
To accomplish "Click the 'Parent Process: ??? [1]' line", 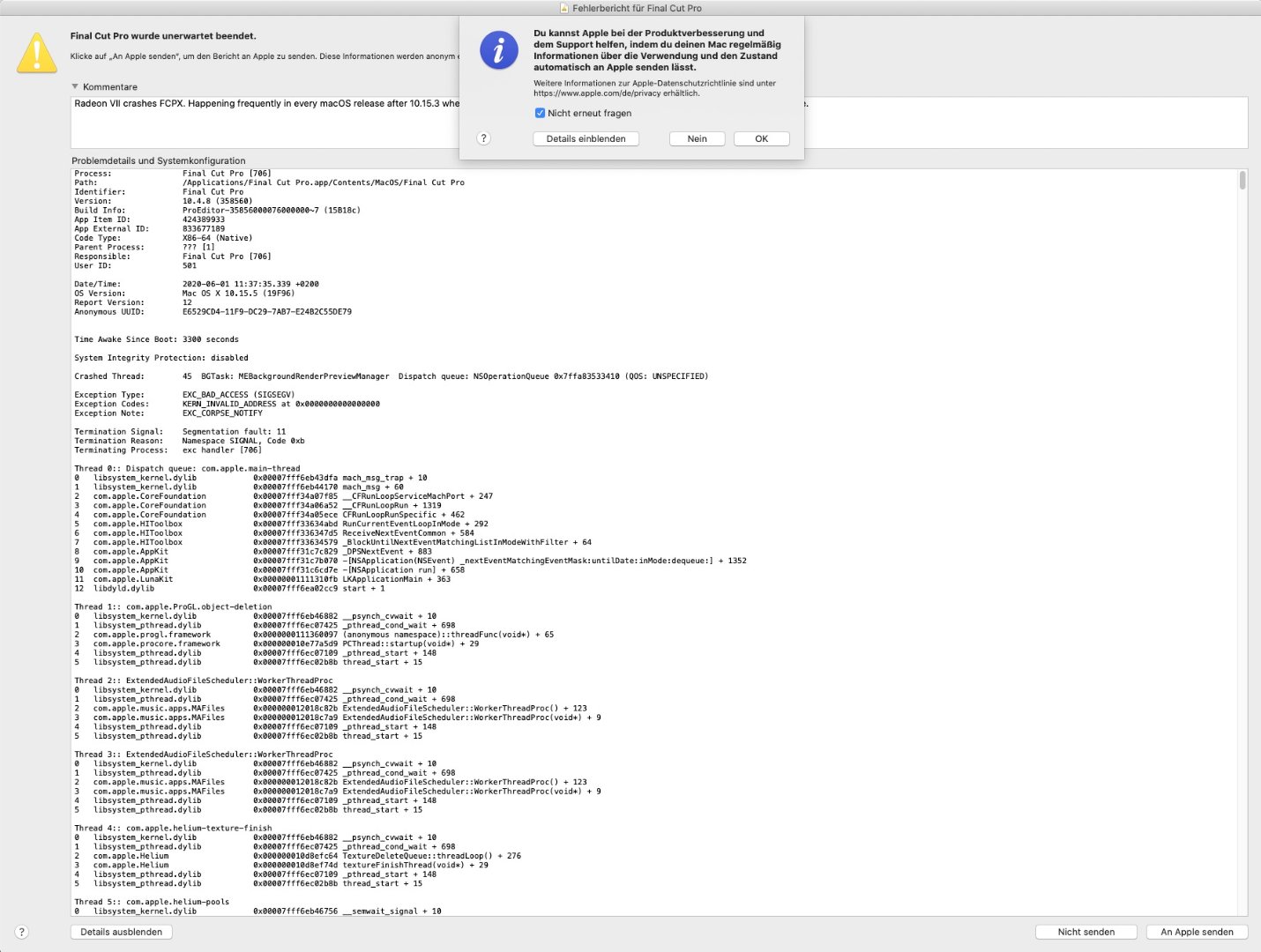I will coord(145,248).
